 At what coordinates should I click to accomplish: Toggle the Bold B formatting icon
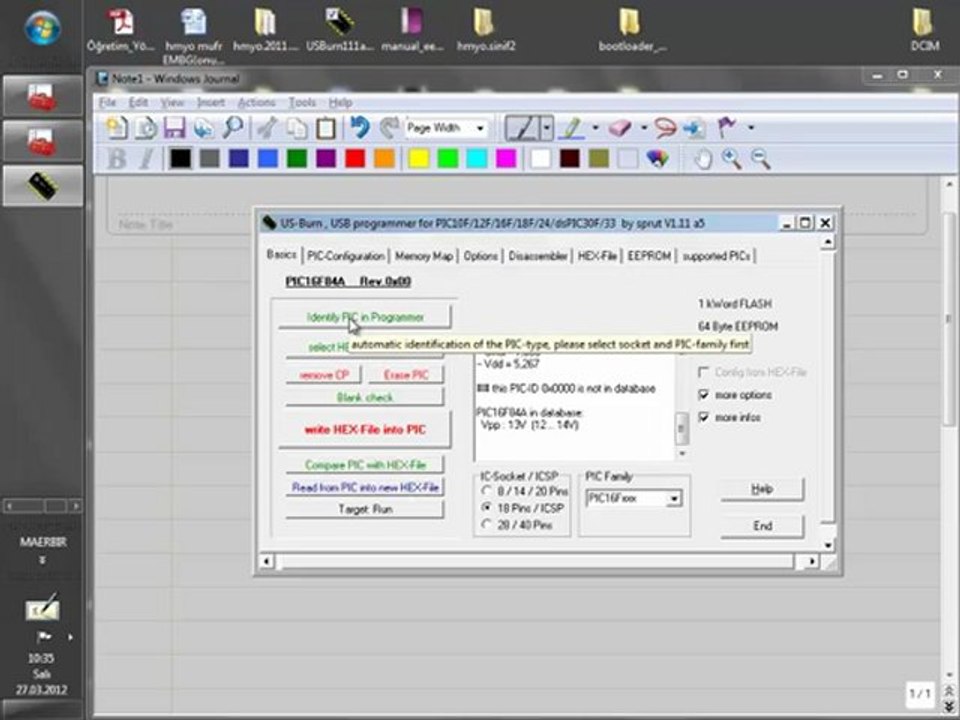click(116, 159)
